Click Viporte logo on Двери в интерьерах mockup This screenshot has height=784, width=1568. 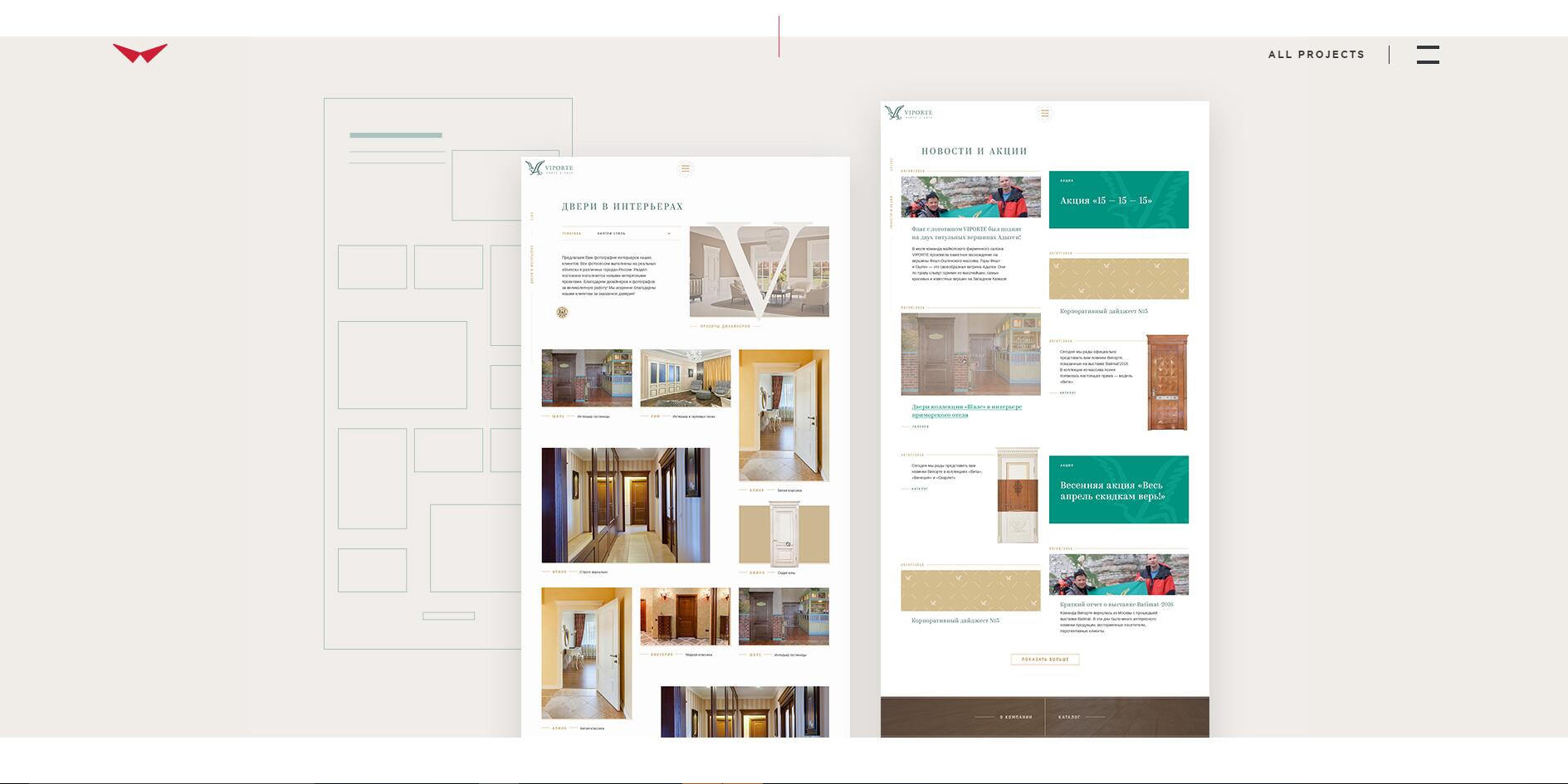(550, 168)
